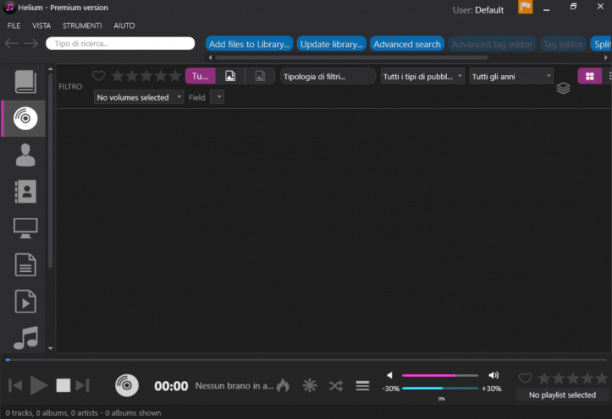Open Tutti i tipi di pubbl... dropdown

(423, 76)
